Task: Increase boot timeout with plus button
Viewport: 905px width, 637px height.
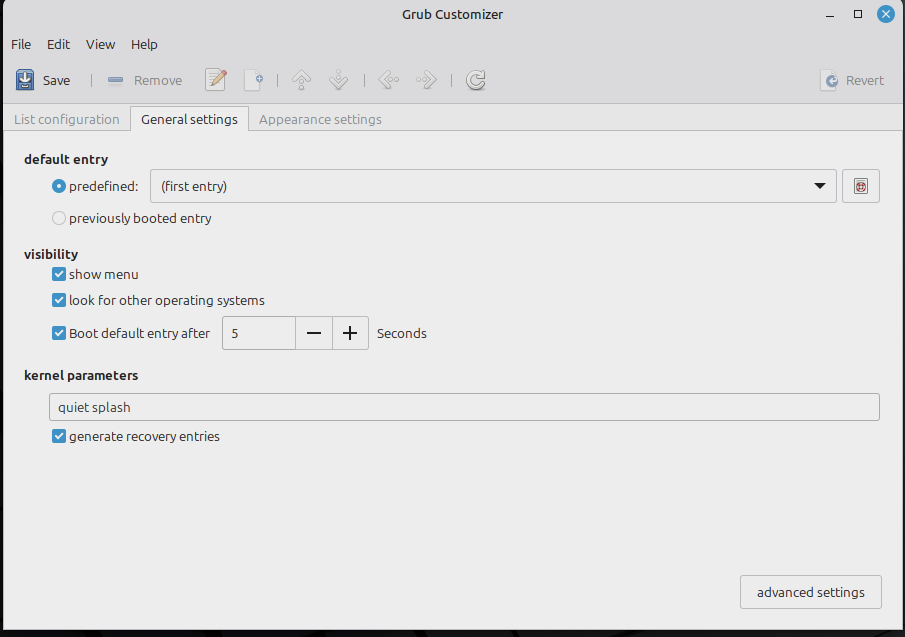Action: [x=350, y=333]
